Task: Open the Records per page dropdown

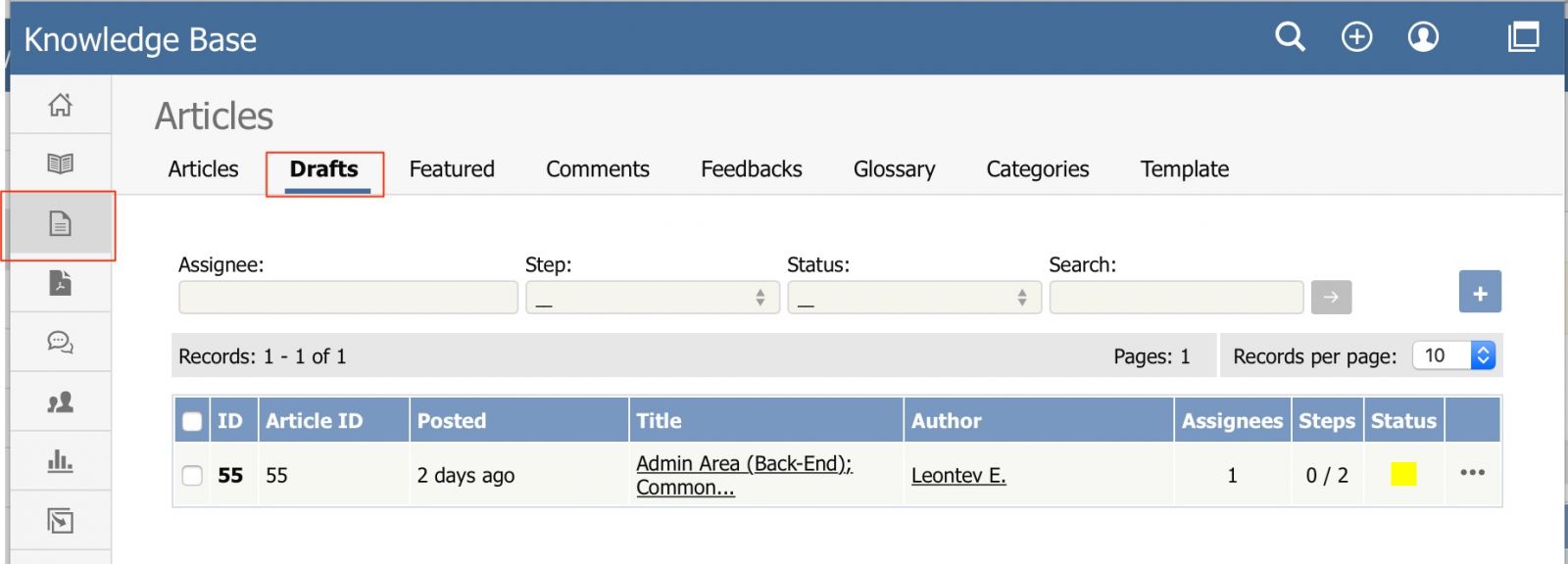Action: [1453, 355]
